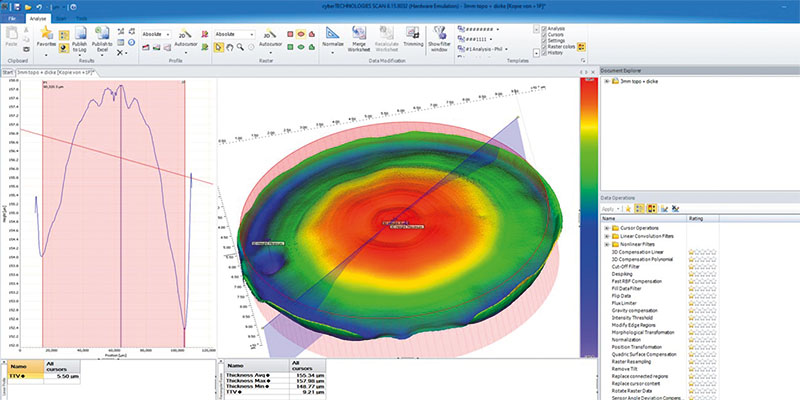Click the delete X icon in Results group
This screenshot has height=400, width=800.
click(120, 53)
